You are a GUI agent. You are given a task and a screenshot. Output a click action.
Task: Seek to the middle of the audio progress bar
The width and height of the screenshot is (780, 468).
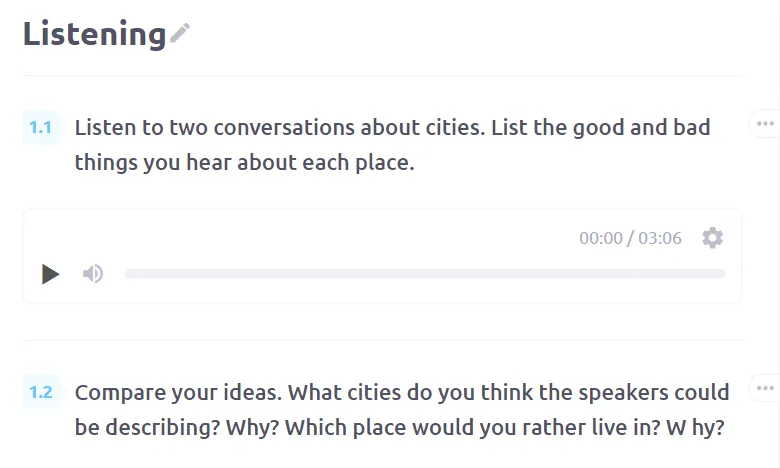tap(425, 274)
